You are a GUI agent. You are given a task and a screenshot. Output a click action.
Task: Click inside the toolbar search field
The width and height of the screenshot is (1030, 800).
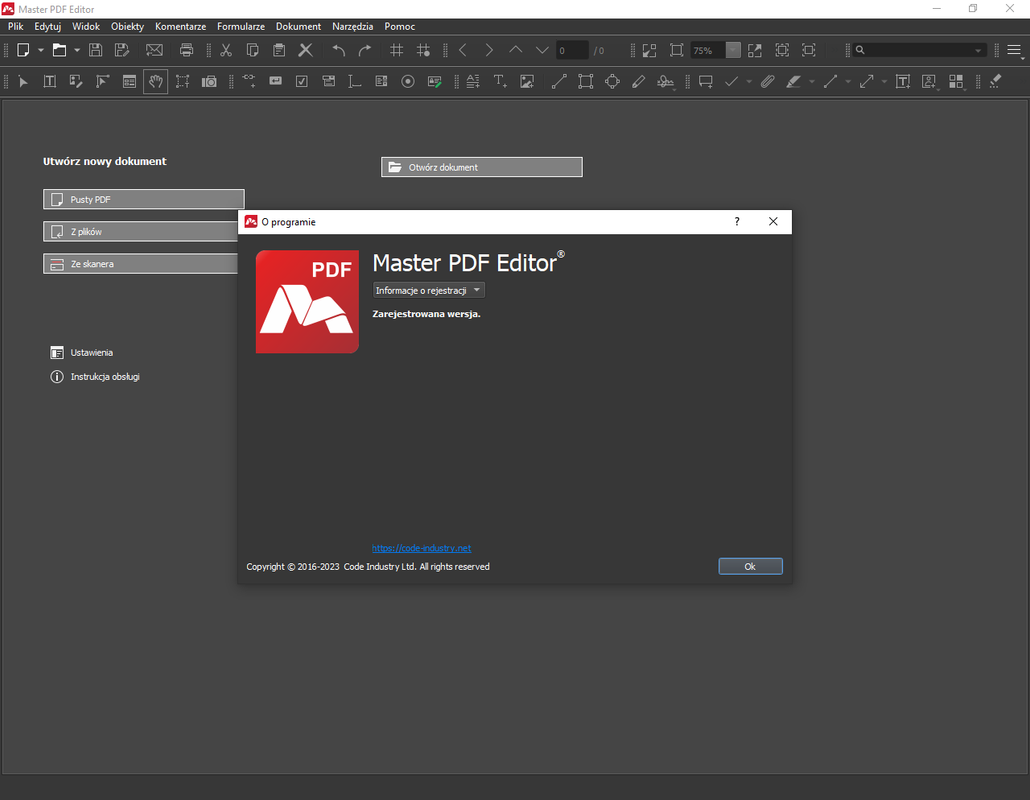click(918, 51)
